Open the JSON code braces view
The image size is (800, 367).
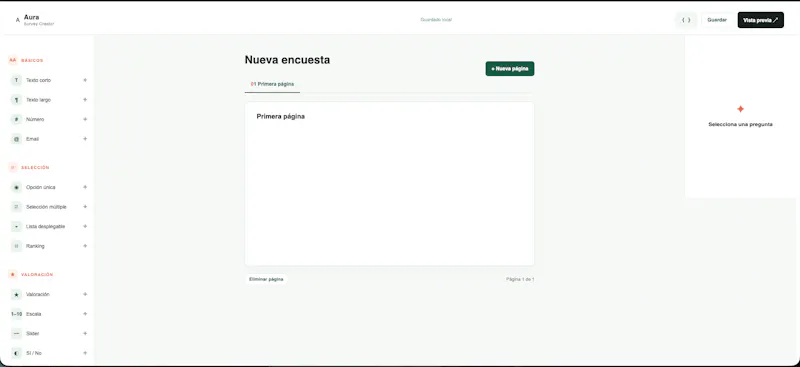(686, 20)
